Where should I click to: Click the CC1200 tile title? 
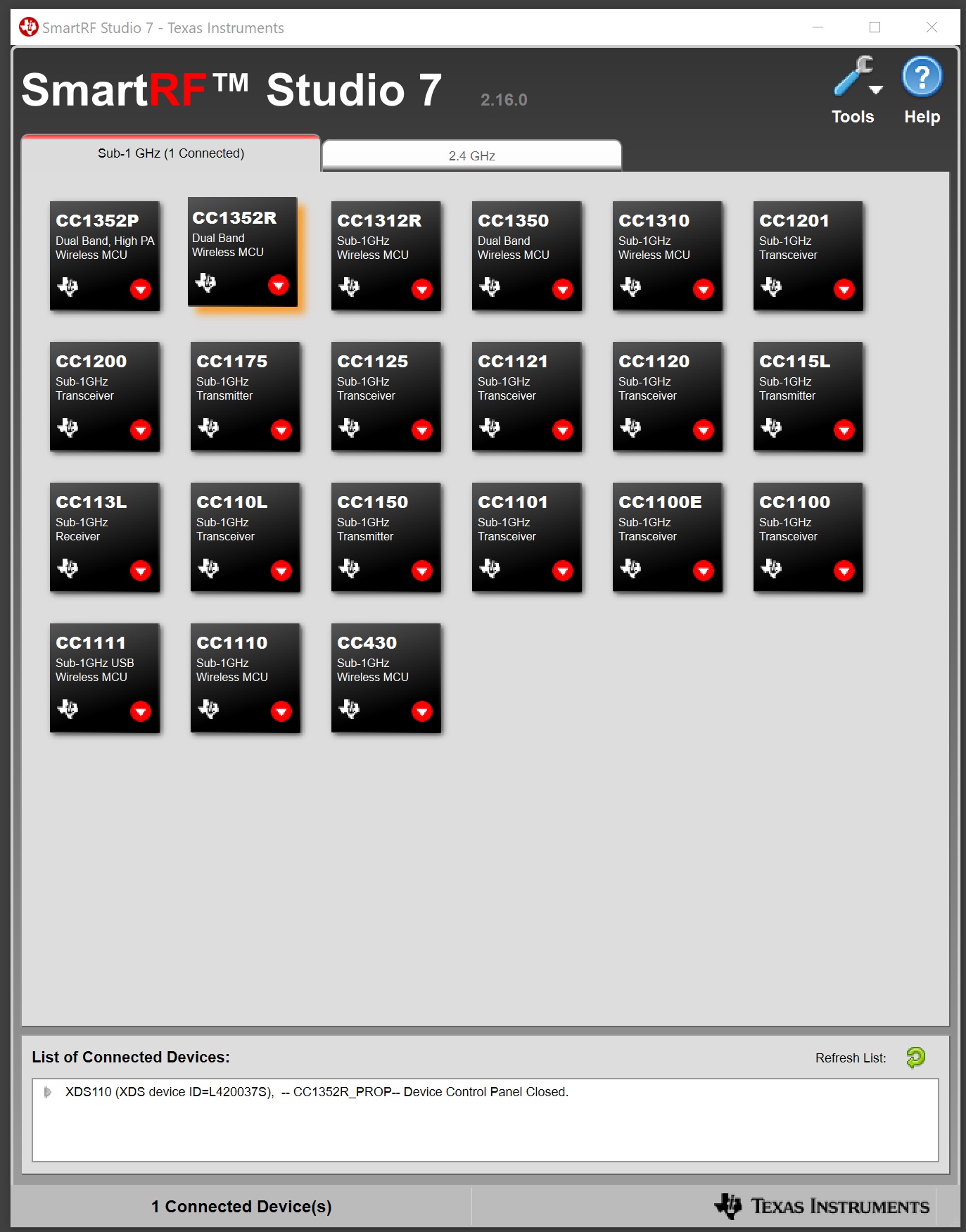[x=91, y=362]
